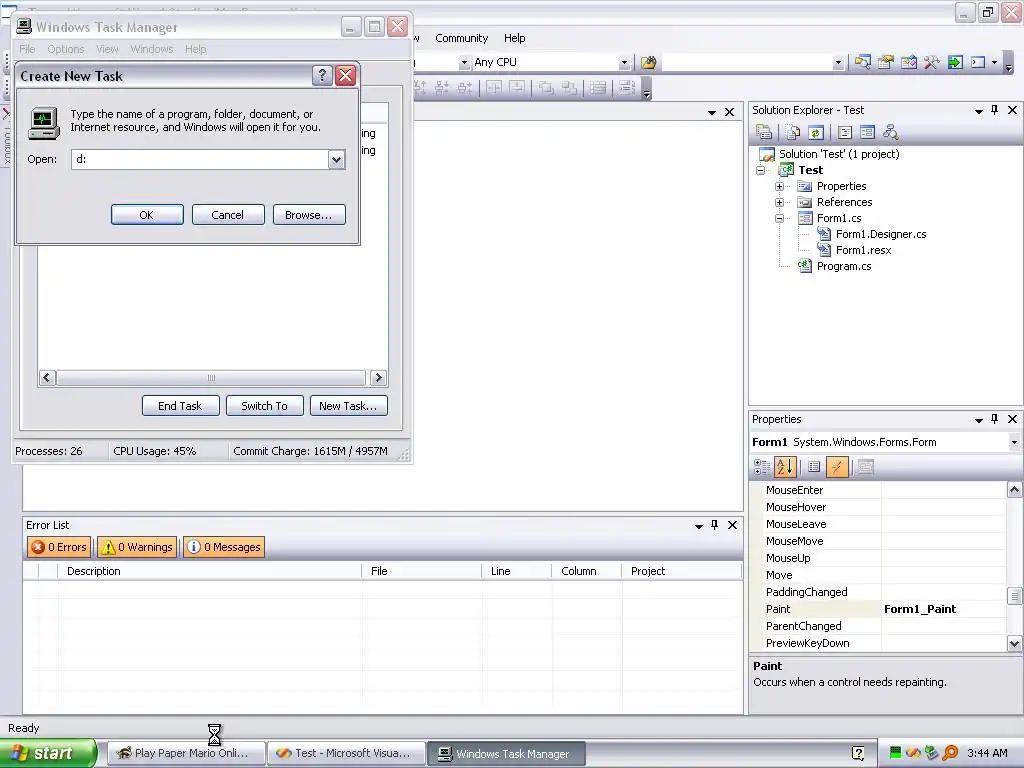
Task: Select the MouseMove event row
Action: click(885, 541)
